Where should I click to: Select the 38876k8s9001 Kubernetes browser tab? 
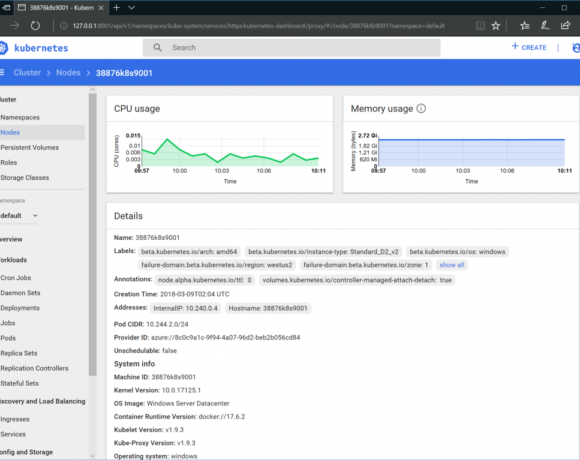click(61, 8)
